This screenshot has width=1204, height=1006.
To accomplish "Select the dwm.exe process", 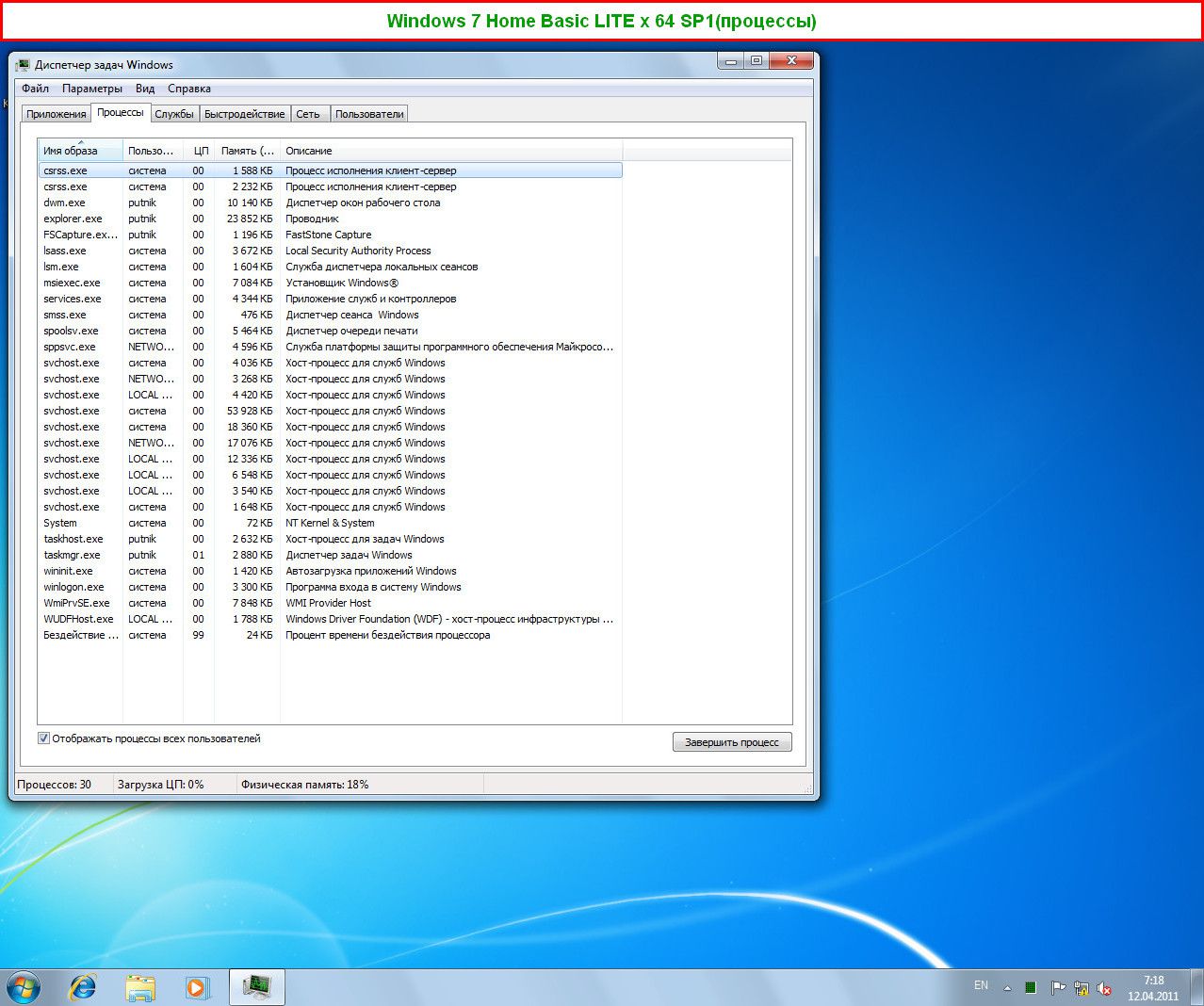I will pos(330,203).
